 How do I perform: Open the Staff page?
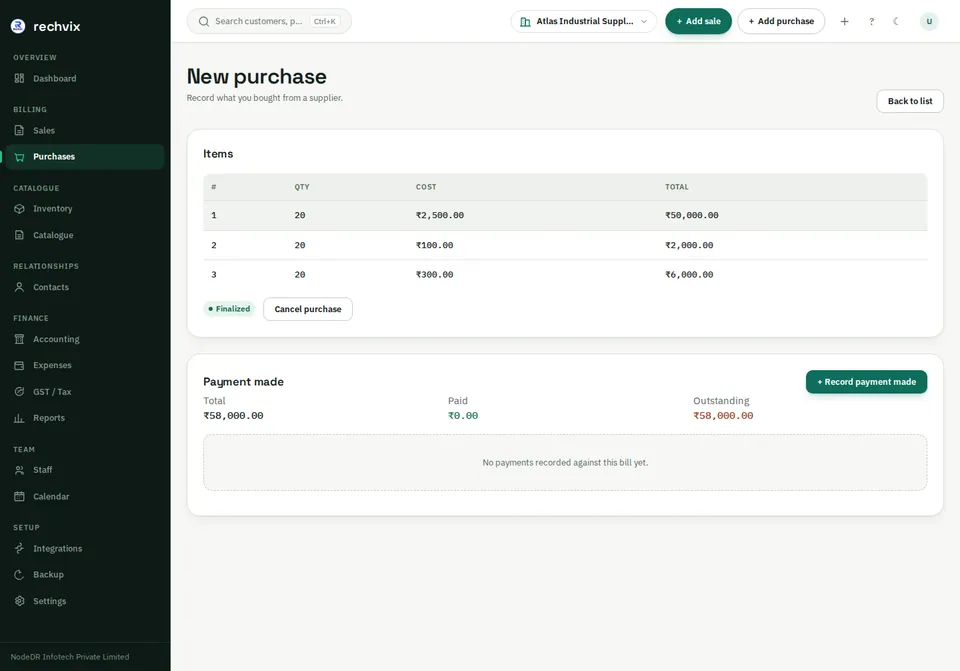[x=84, y=470]
